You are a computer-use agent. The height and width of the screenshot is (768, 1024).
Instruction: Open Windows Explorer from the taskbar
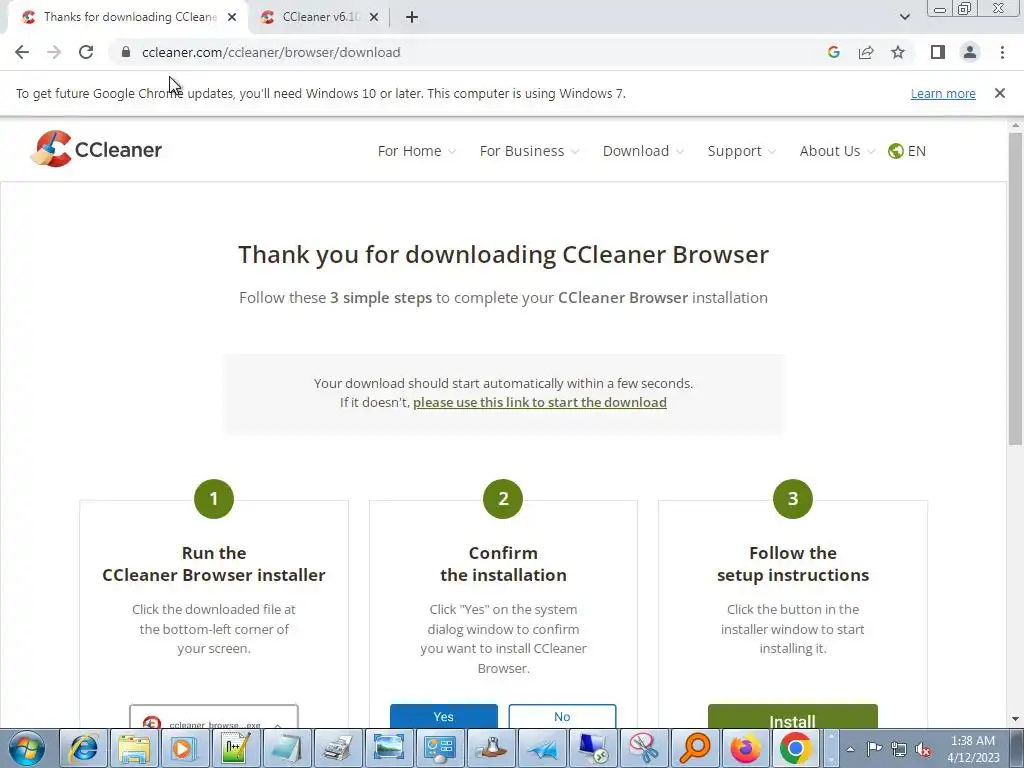(134, 748)
